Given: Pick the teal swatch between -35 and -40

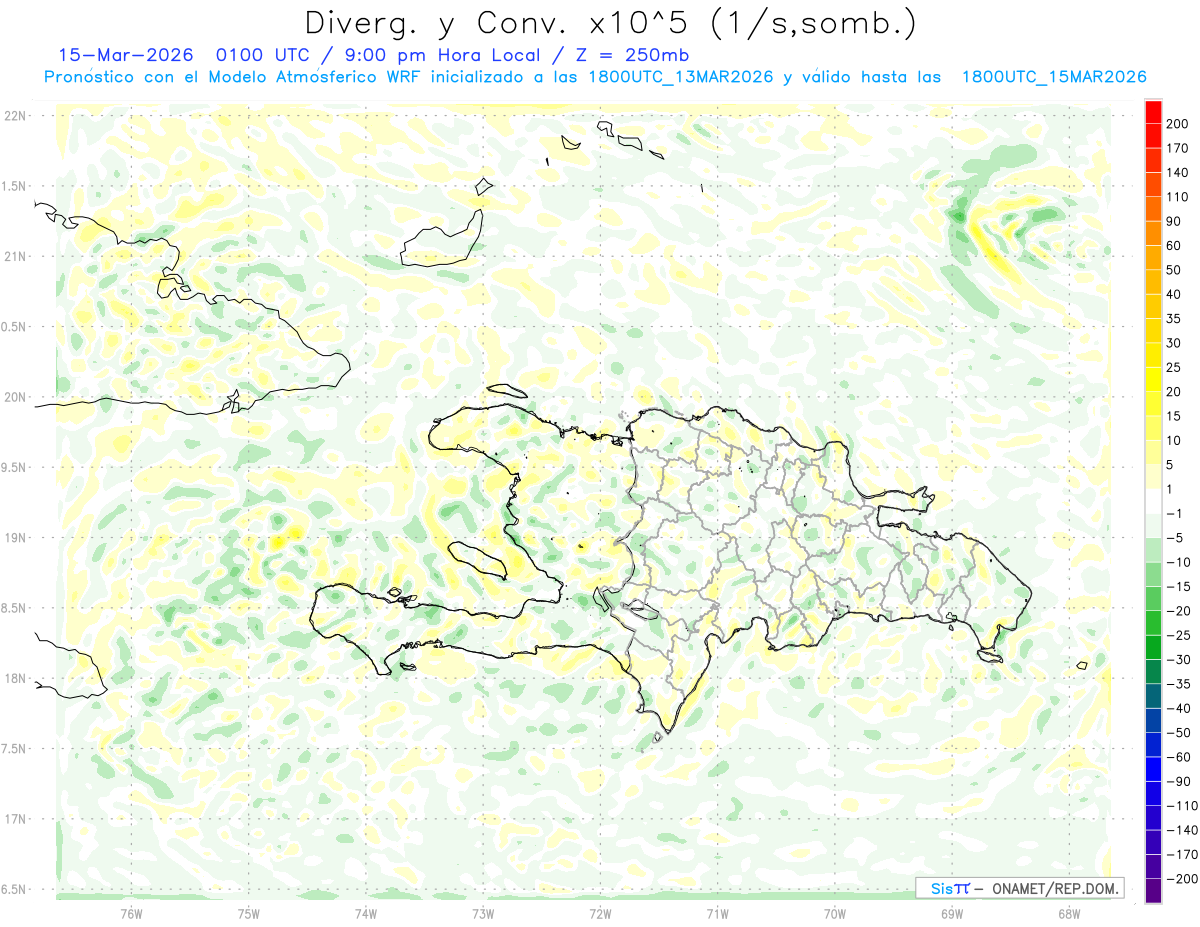Looking at the screenshot, I should click(1153, 696).
